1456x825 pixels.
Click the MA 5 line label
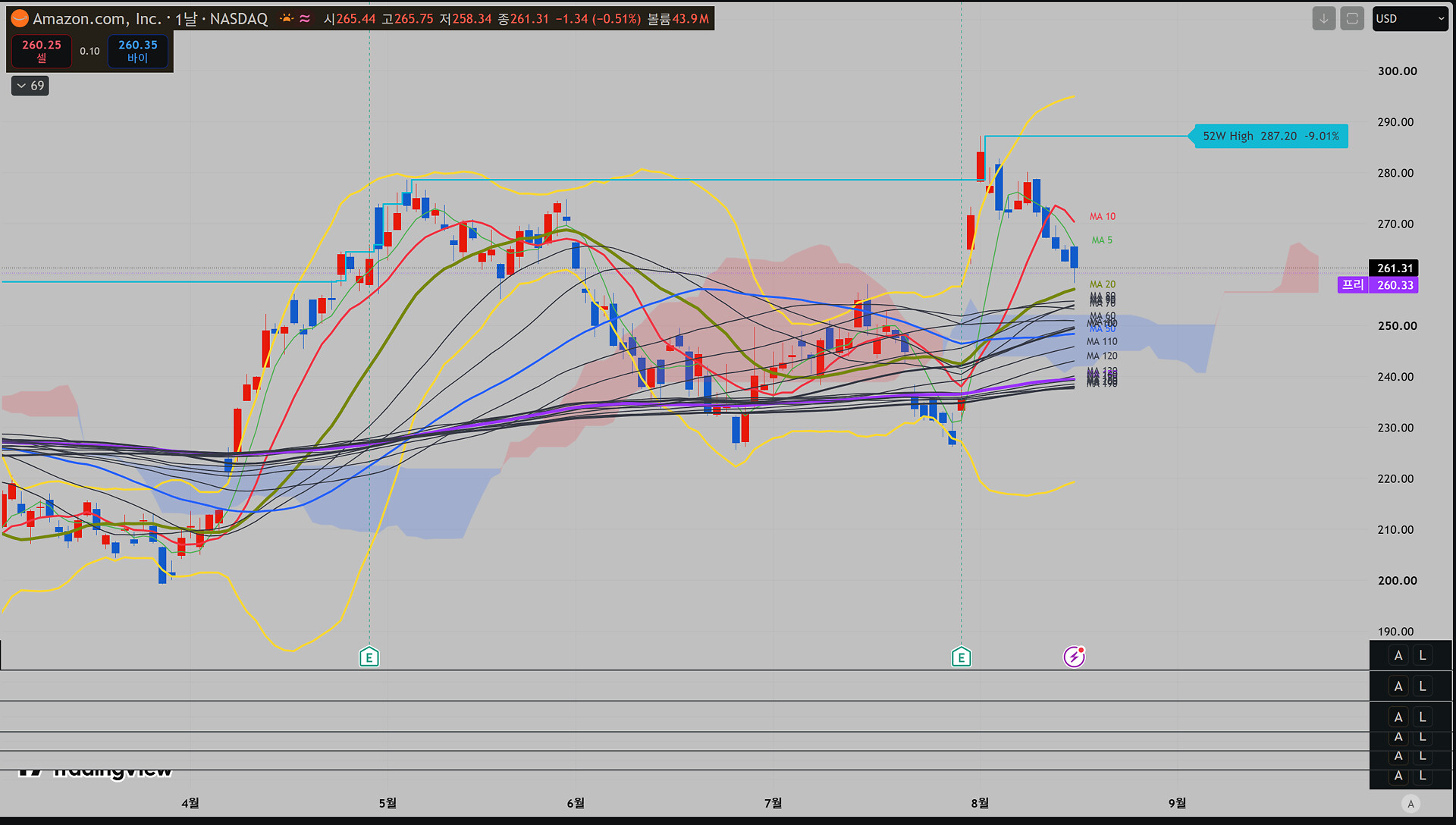tap(1102, 240)
